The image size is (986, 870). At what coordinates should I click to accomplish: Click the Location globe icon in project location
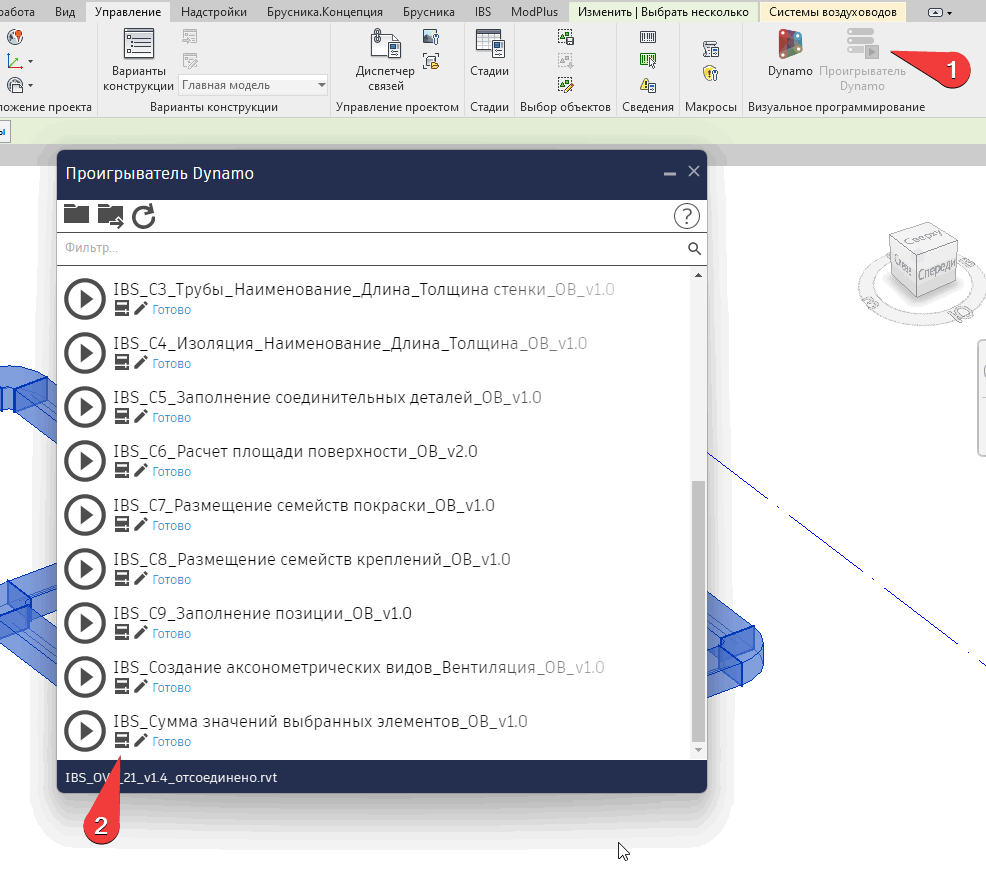15,37
